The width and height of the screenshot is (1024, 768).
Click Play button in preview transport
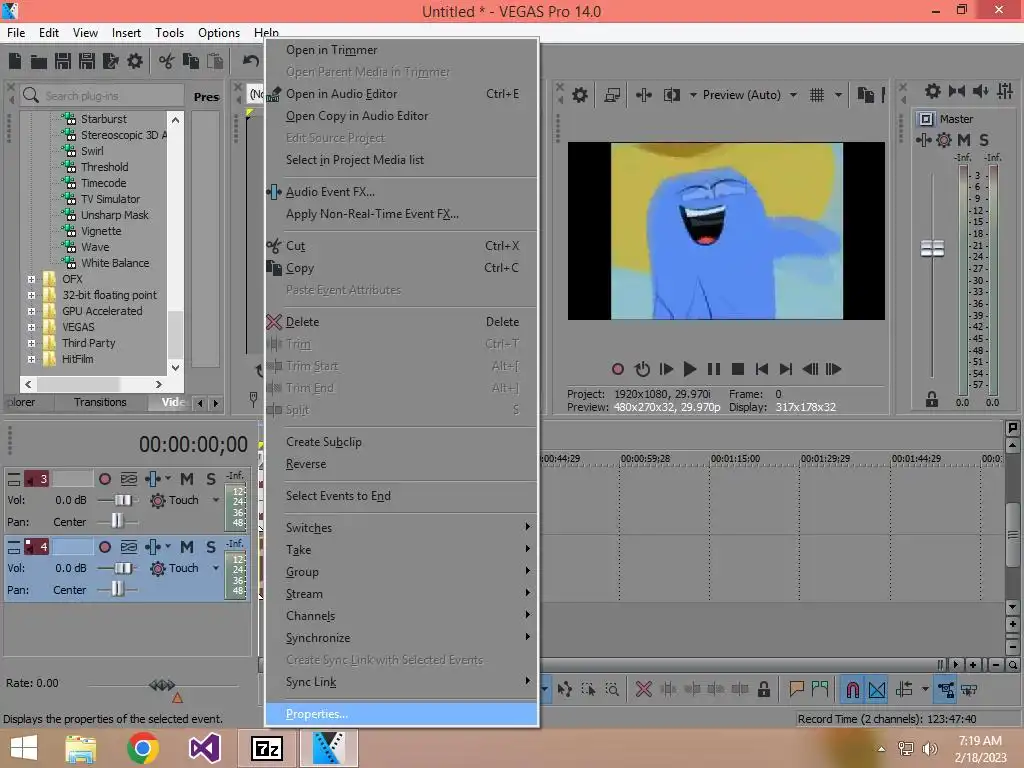click(x=690, y=369)
